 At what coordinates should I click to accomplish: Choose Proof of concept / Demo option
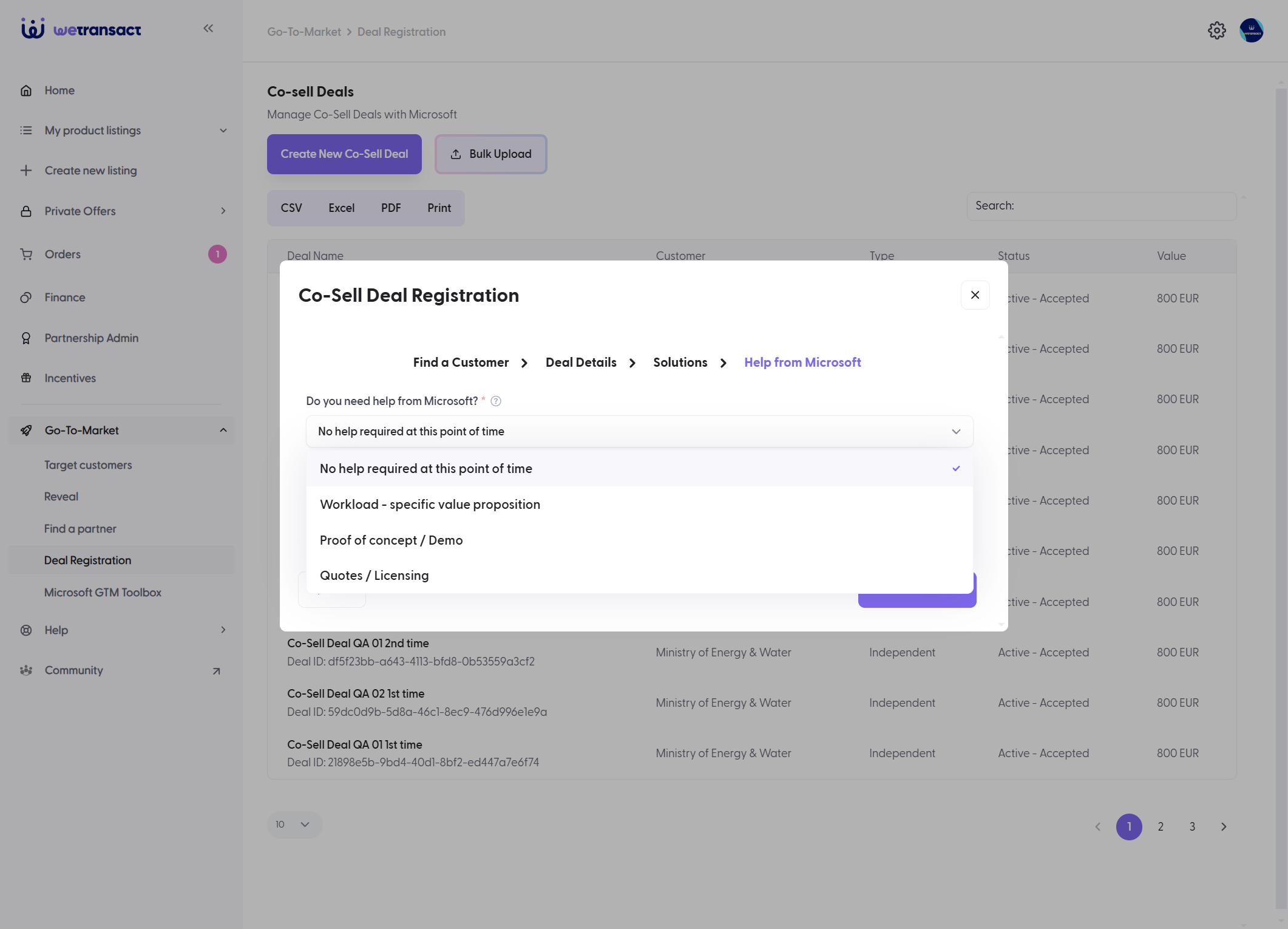640,540
